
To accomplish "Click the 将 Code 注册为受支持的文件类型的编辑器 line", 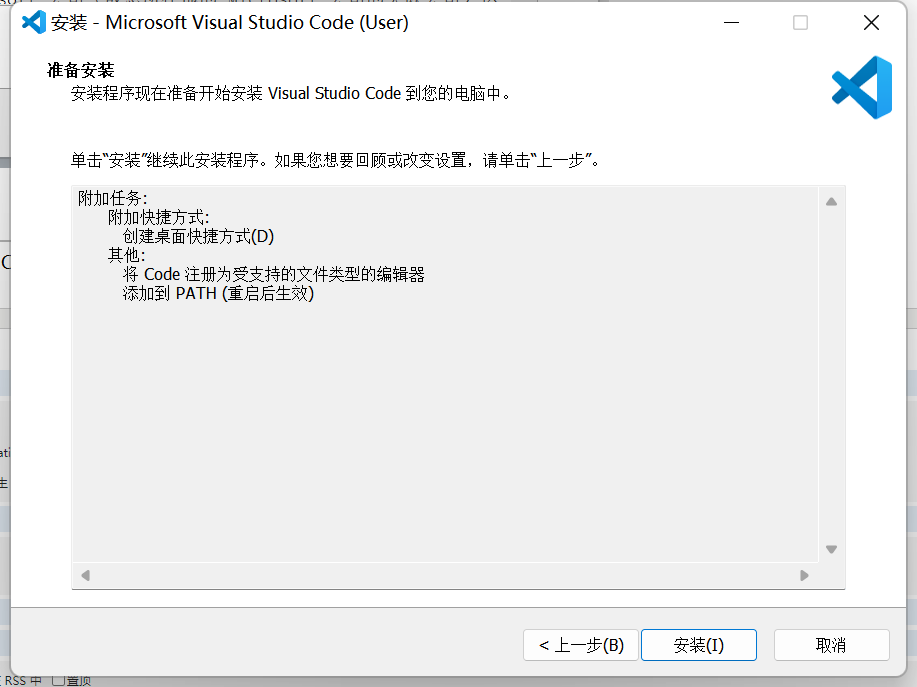I will coord(273,274).
